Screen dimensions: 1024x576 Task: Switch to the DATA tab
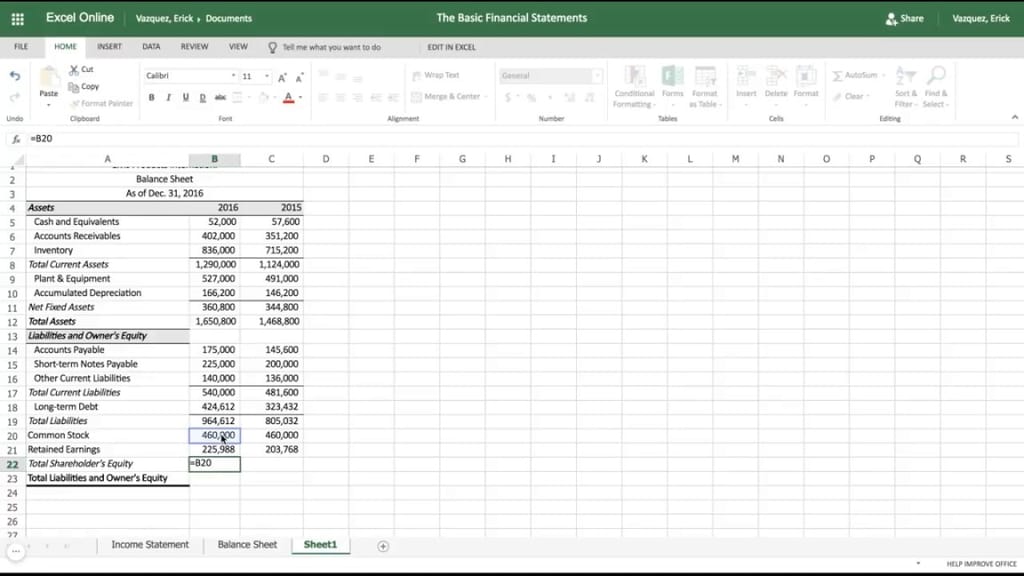(151, 47)
